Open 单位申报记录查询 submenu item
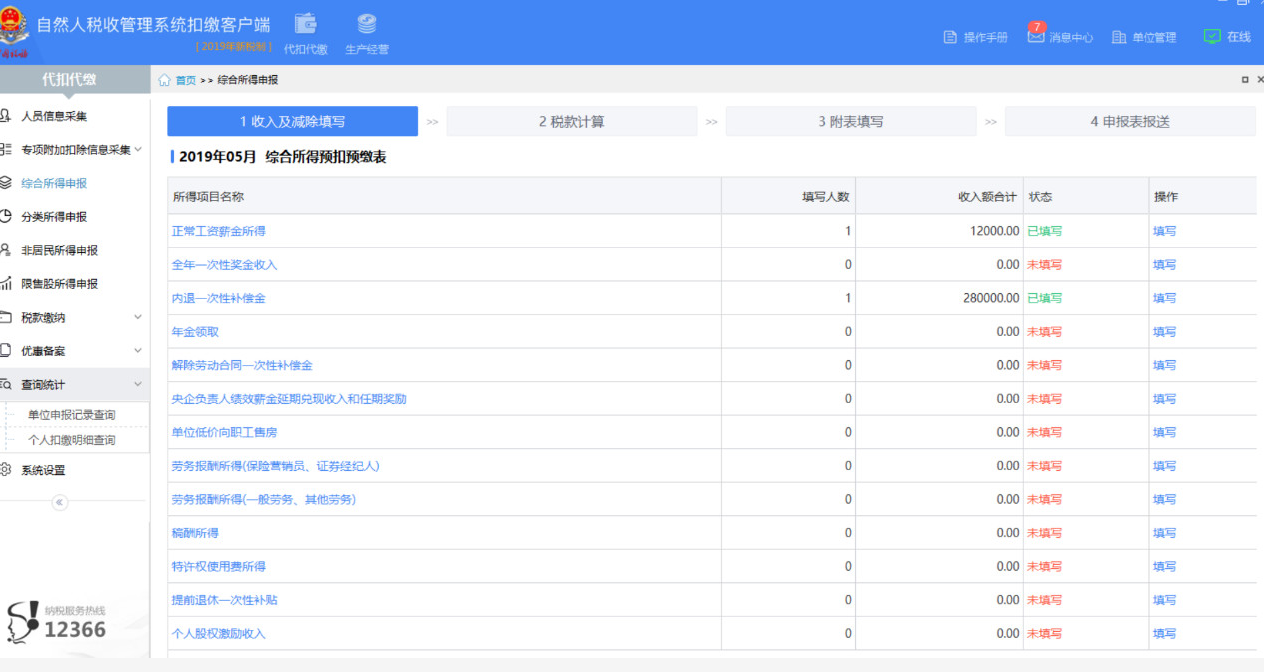Screen dimensions: 1264x672 pyautogui.click(x=71, y=415)
